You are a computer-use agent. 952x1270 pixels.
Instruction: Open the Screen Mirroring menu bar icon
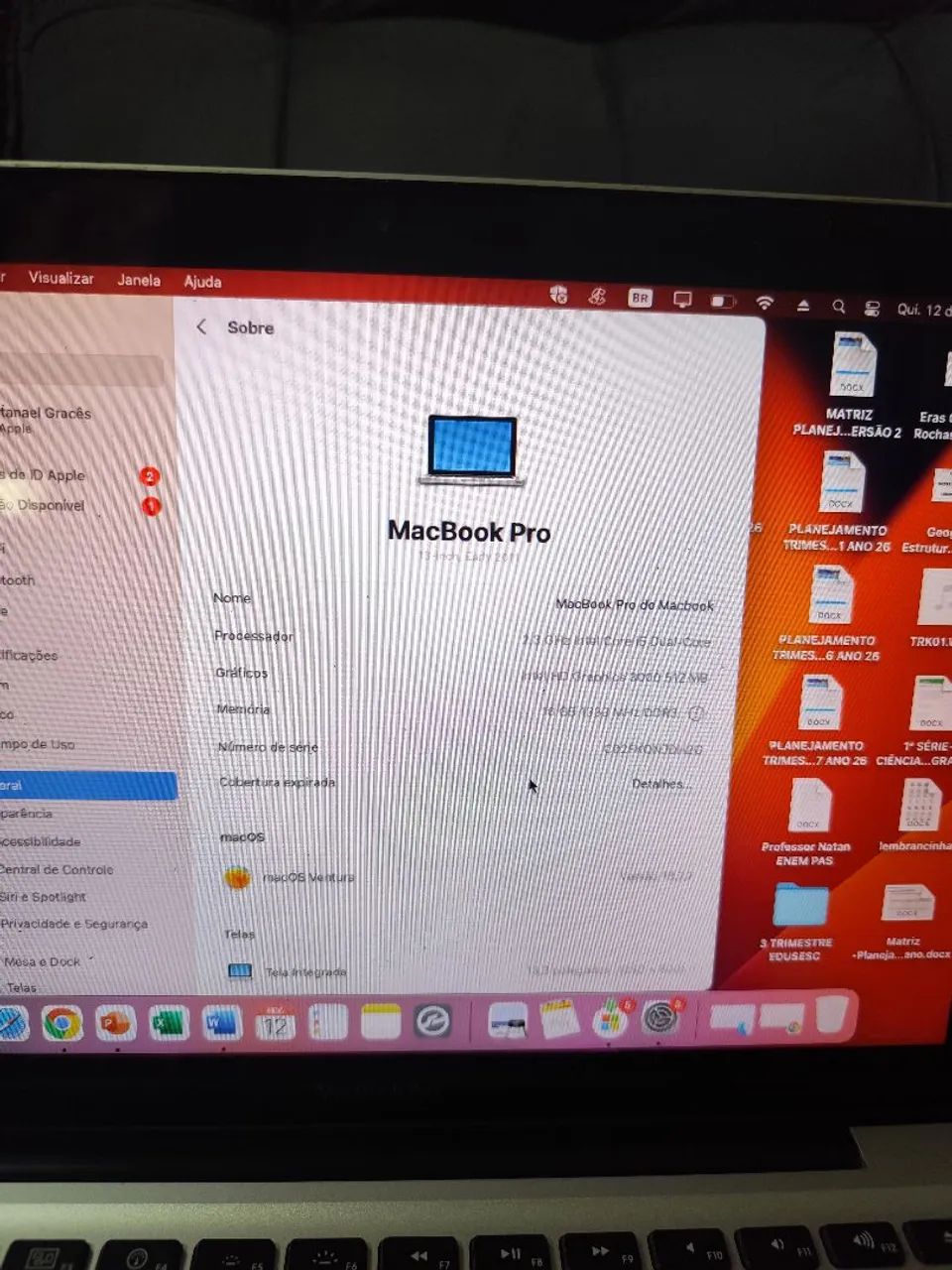(x=682, y=299)
